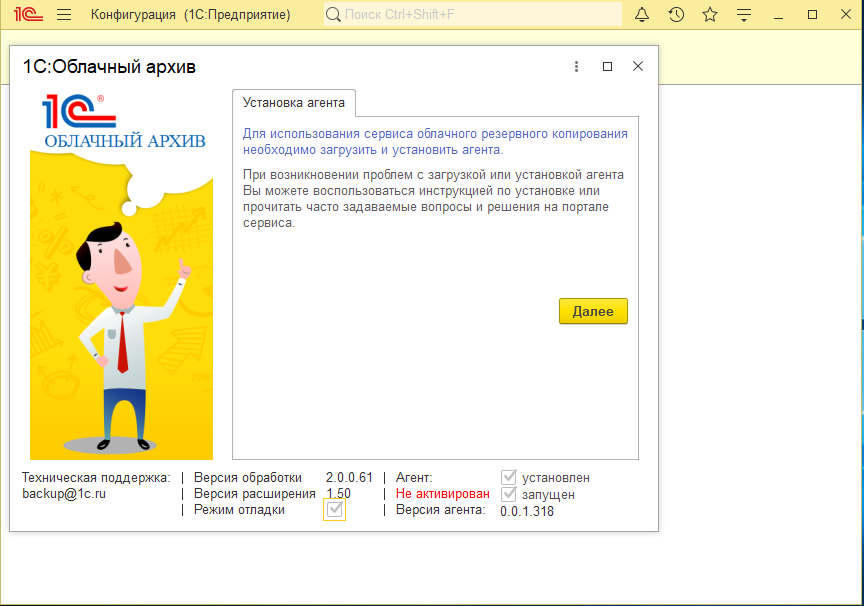The width and height of the screenshot is (864, 606).
Task: Click the Далее button
Action: click(x=593, y=311)
